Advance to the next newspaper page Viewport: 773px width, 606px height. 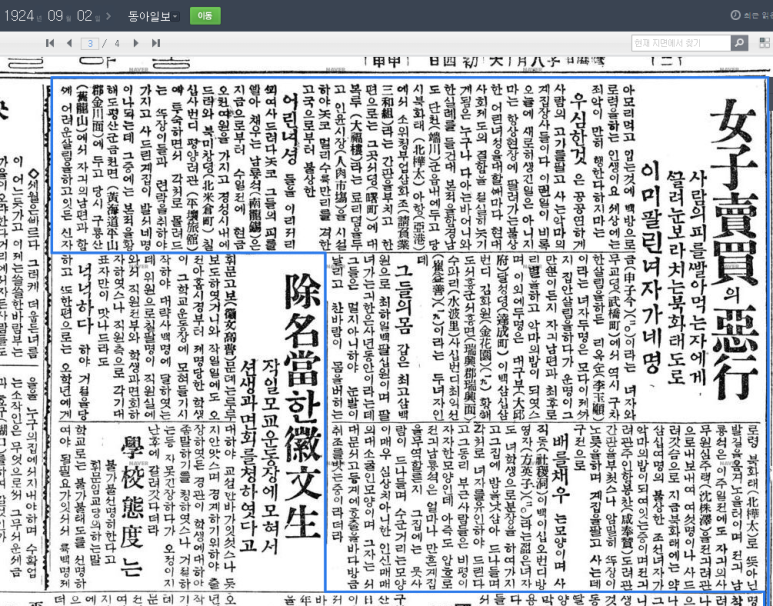click(137, 43)
